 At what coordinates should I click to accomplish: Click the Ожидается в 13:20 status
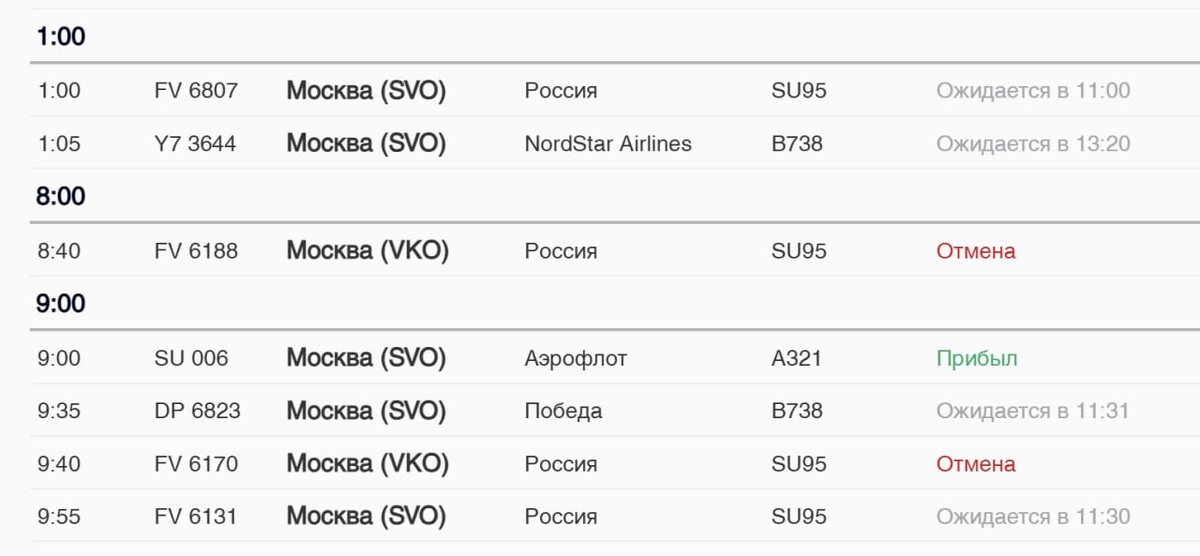pos(1033,144)
